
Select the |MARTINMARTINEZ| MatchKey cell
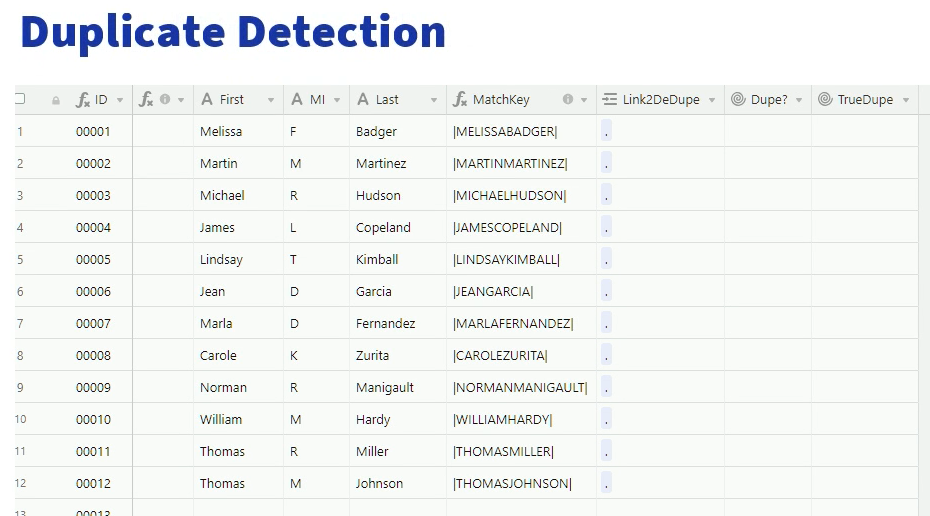pyautogui.click(x=521, y=163)
